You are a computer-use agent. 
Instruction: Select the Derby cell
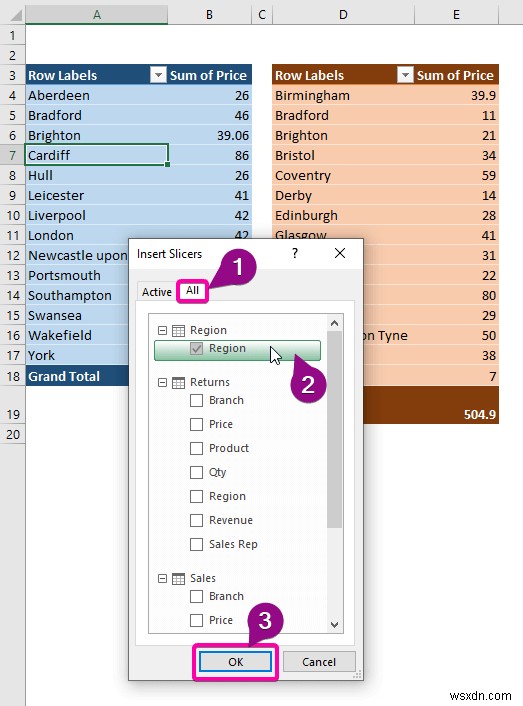343,195
